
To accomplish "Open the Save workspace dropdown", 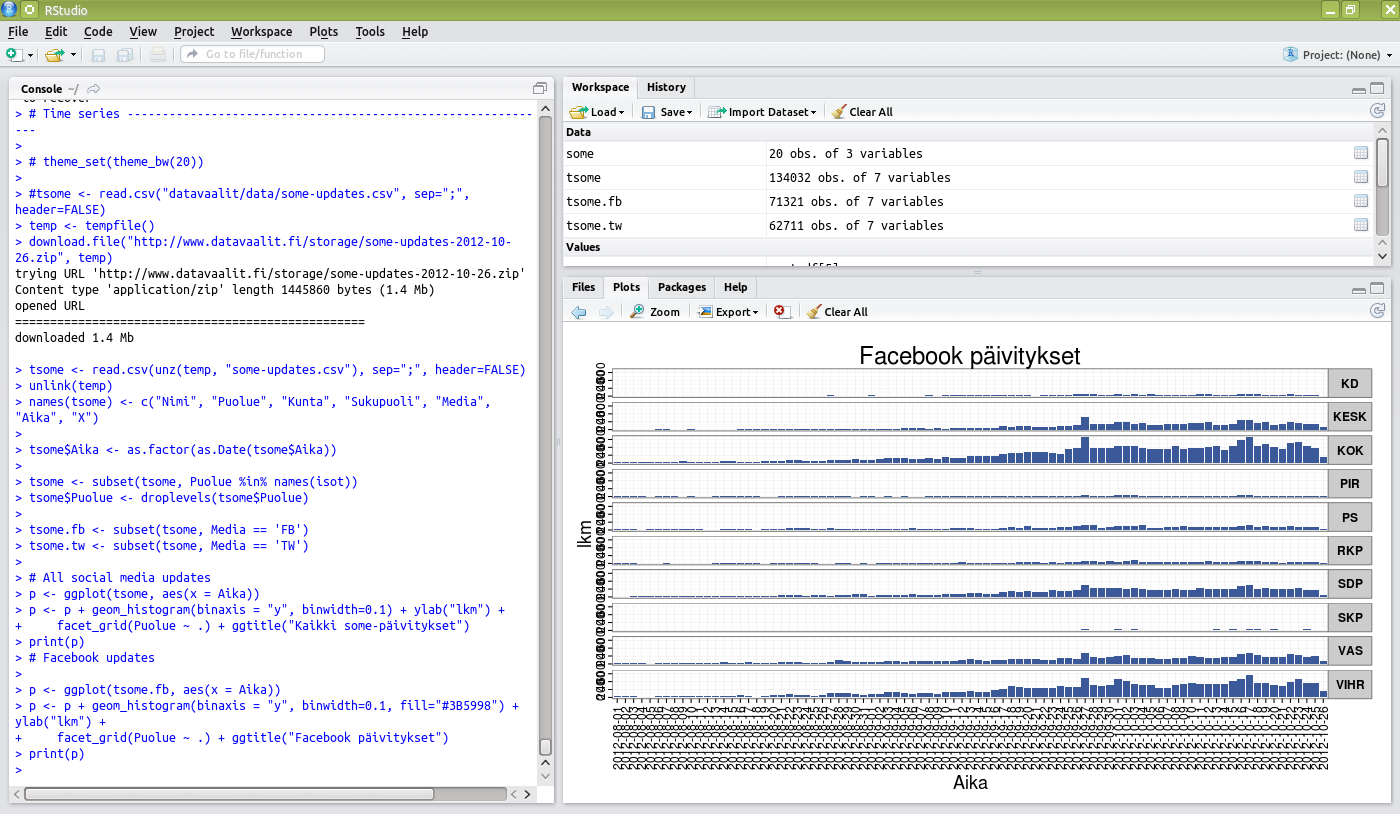I will tap(667, 112).
